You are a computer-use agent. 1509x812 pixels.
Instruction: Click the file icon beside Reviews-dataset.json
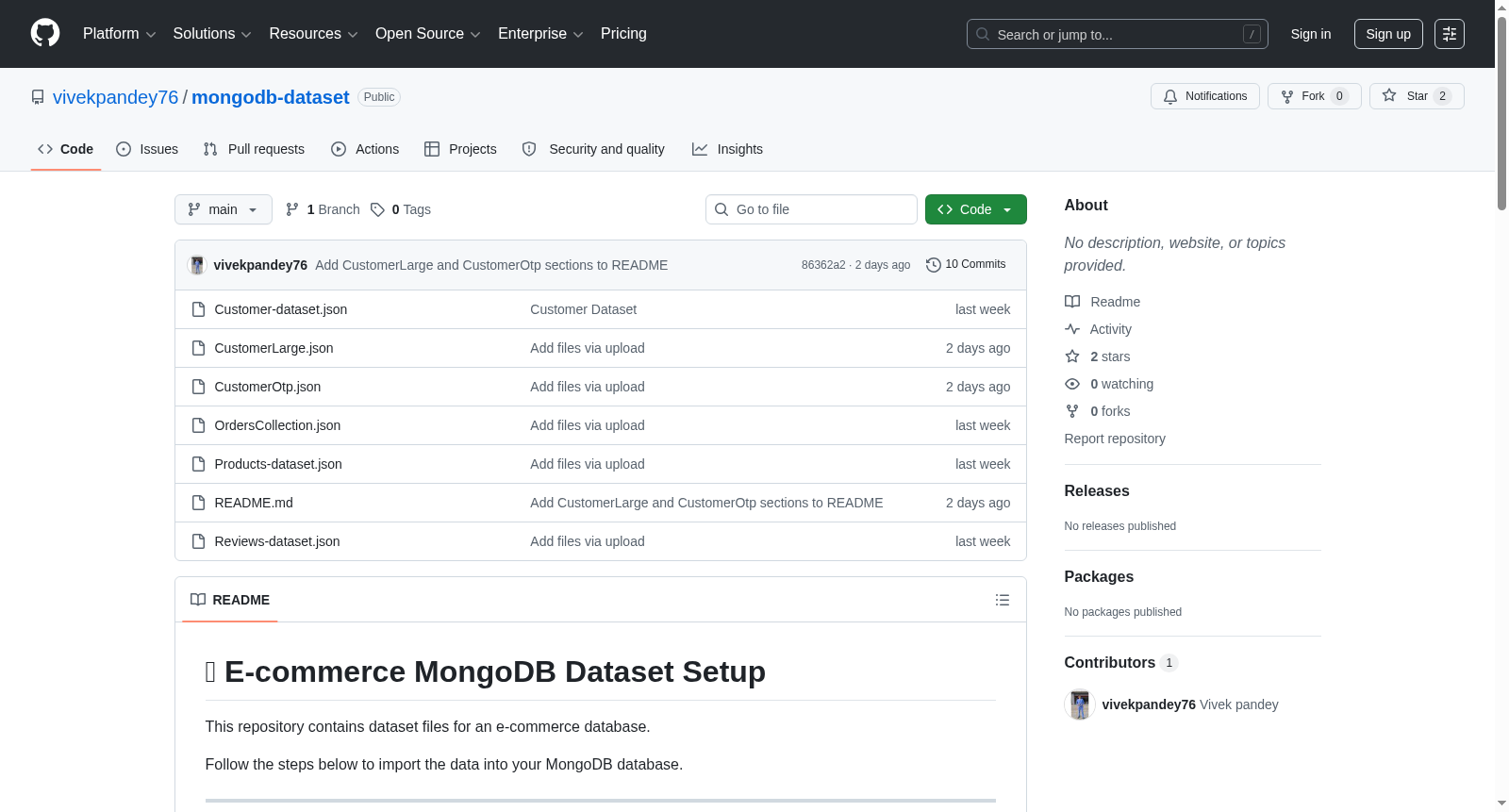pos(198,541)
